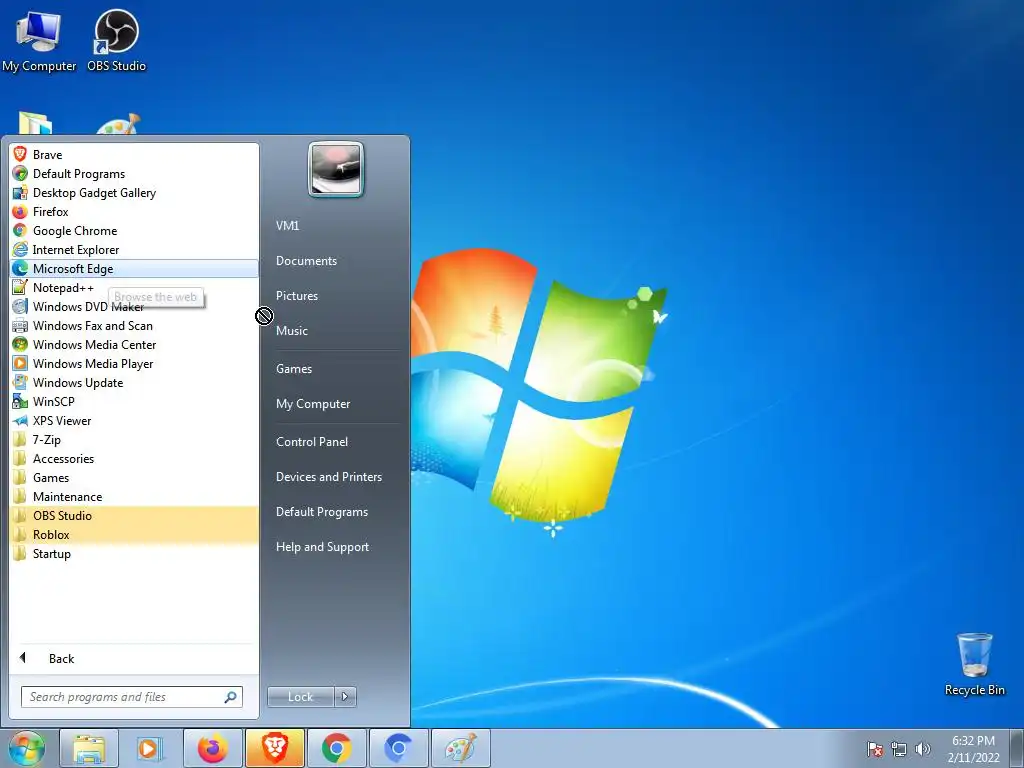Open Windows Media Player on the taskbar
The image size is (1024, 768).
coord(151,748)
